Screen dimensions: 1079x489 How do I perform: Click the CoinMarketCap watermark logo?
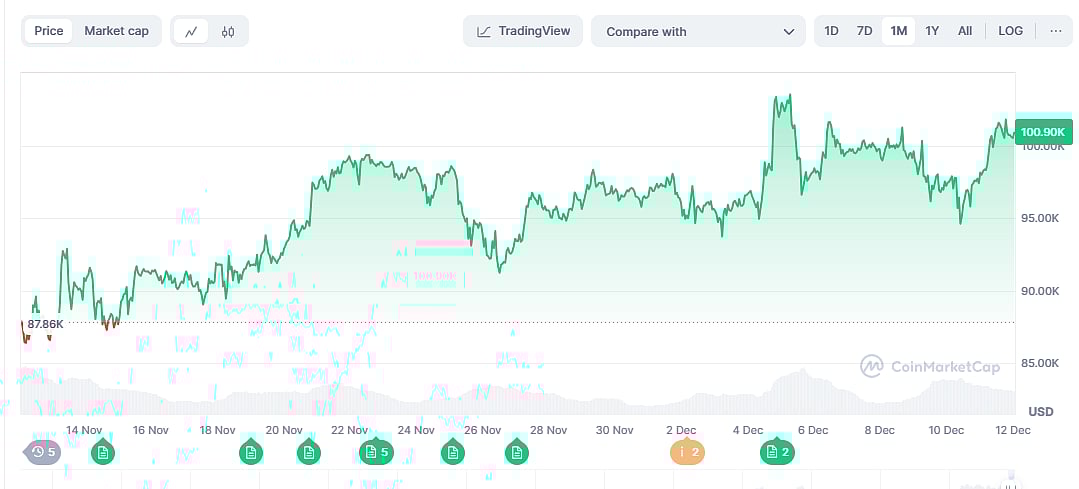[x=930, y=367]
